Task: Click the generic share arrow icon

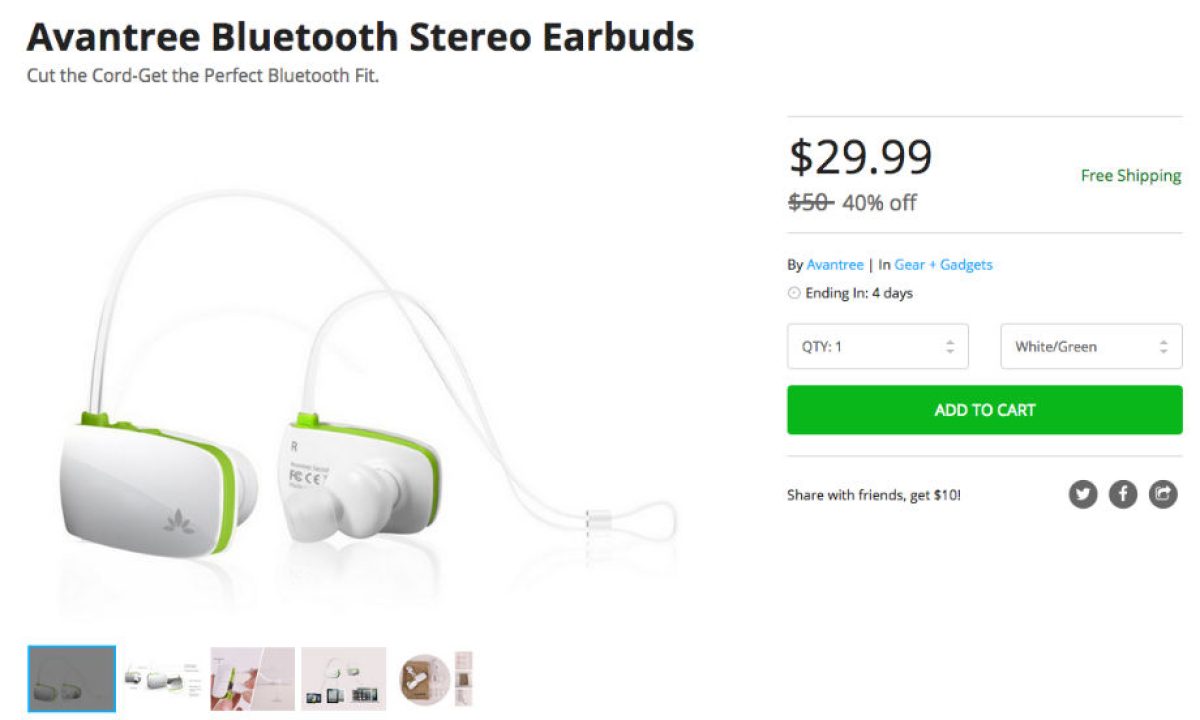Action: 1163,493
